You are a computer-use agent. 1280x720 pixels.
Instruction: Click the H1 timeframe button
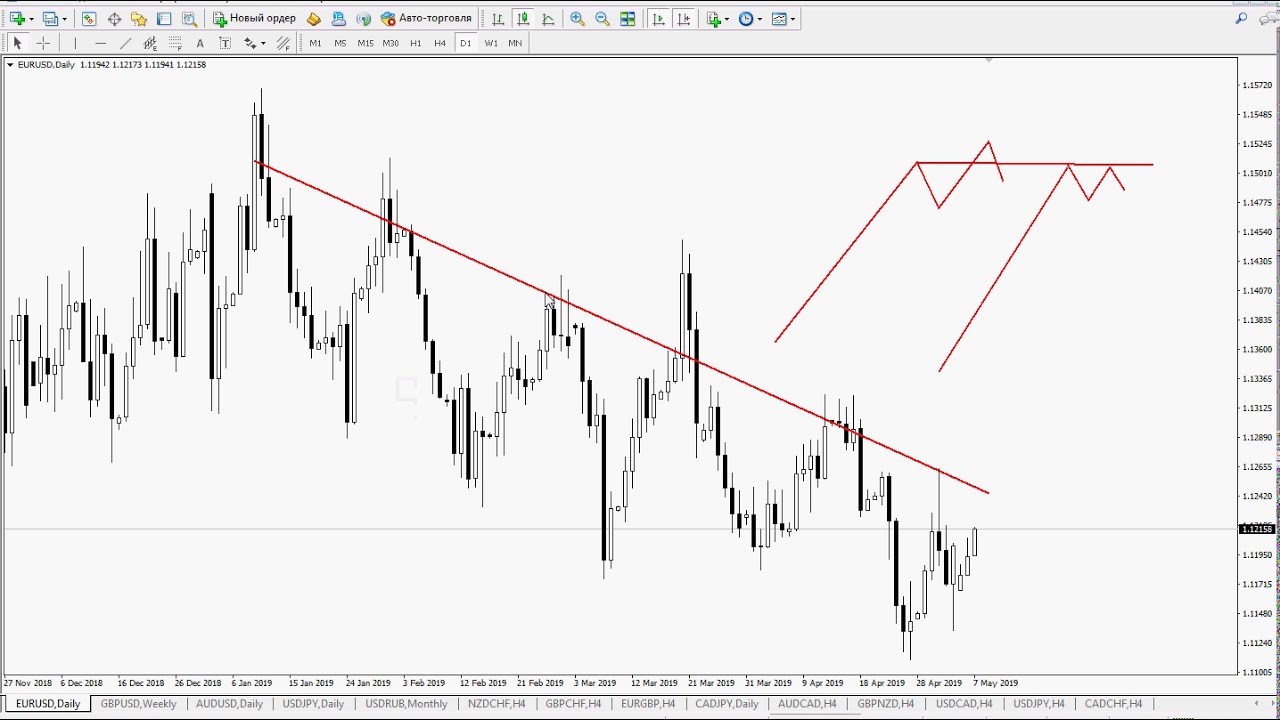tap(415, 43)
